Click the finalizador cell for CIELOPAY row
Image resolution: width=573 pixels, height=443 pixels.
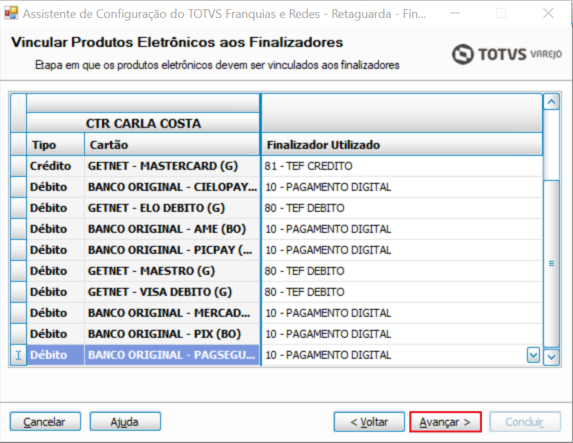[402, 187]
